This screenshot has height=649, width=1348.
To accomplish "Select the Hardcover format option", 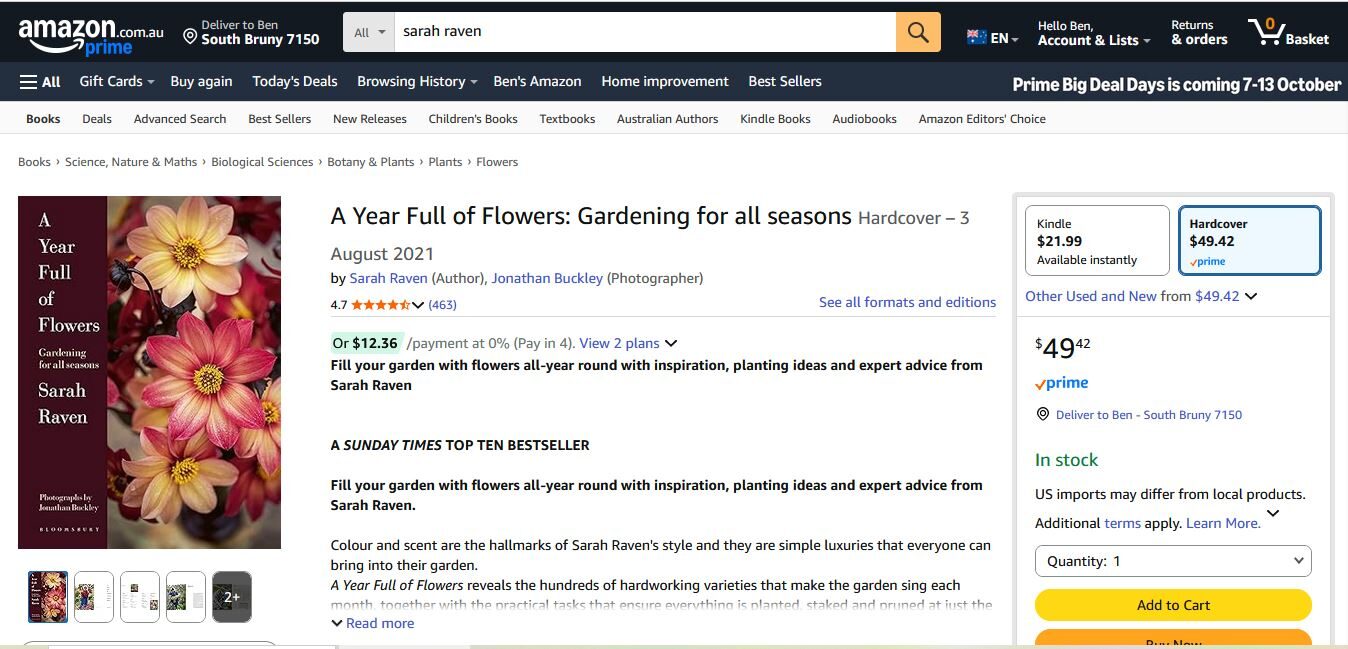I will point(1250,241).
